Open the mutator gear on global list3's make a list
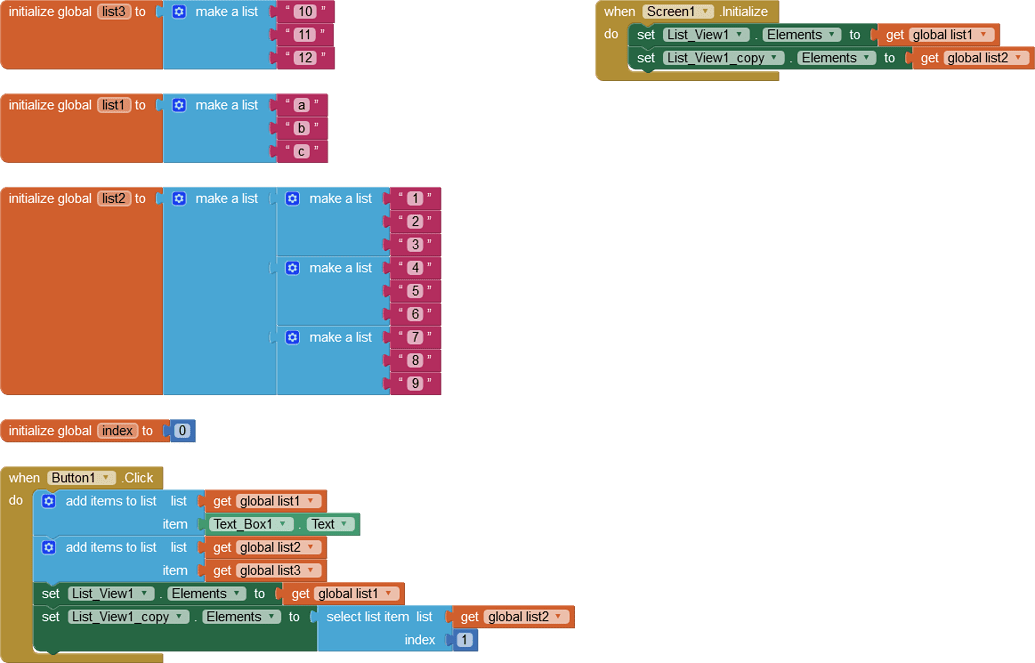This screenshot has width=1035, height=663. (x=179, y=11)
